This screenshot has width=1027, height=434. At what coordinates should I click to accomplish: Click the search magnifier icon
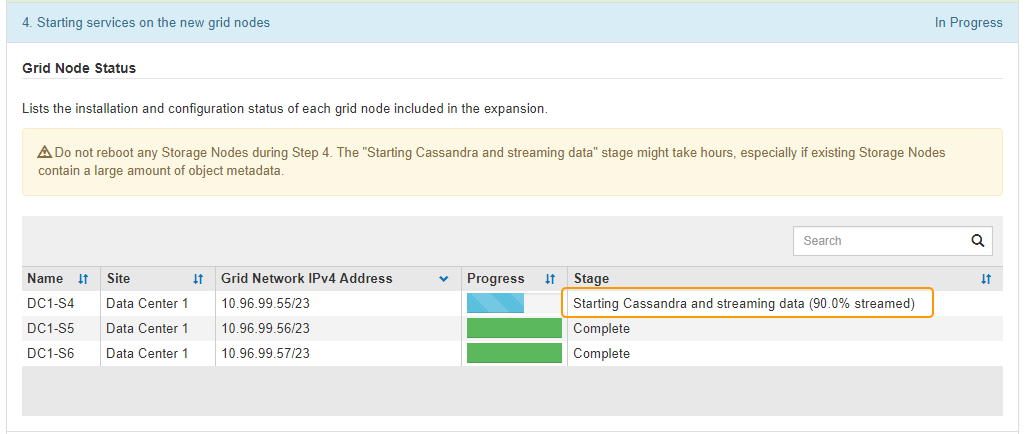tap(978, 241)
